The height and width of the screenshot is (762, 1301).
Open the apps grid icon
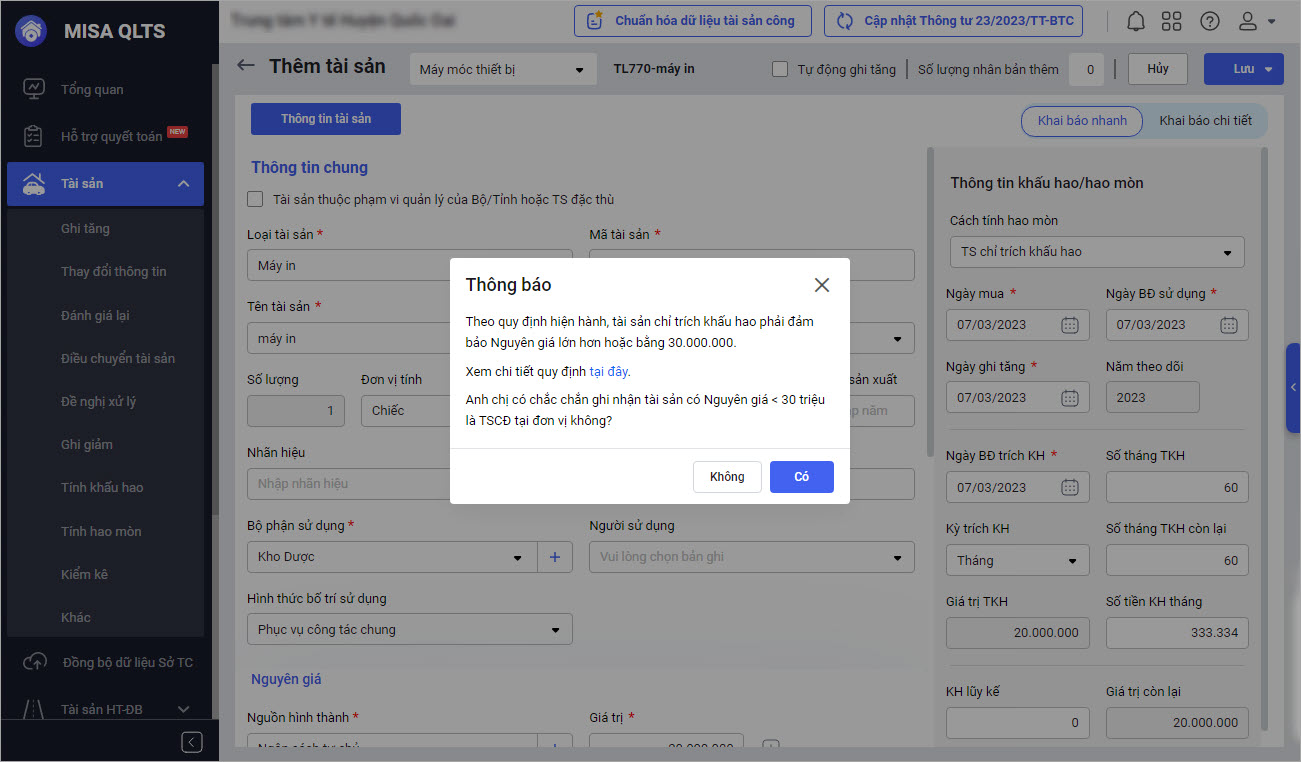coord(1172,21)
